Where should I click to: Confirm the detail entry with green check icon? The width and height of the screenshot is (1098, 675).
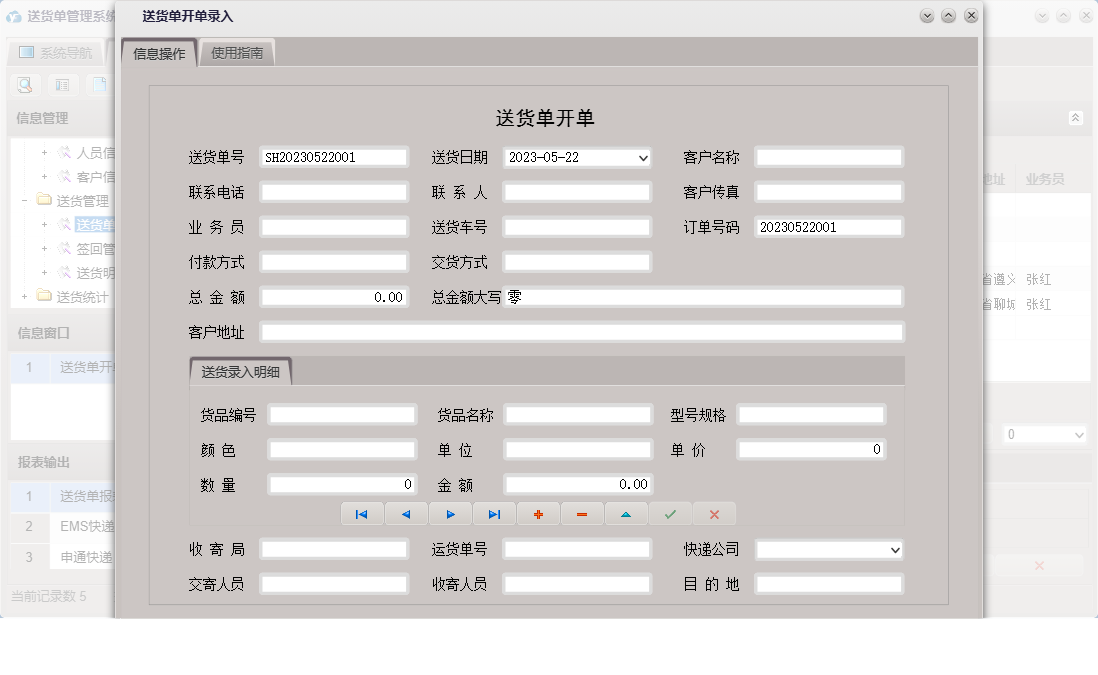pyautogui.click(x=670, y=513)
